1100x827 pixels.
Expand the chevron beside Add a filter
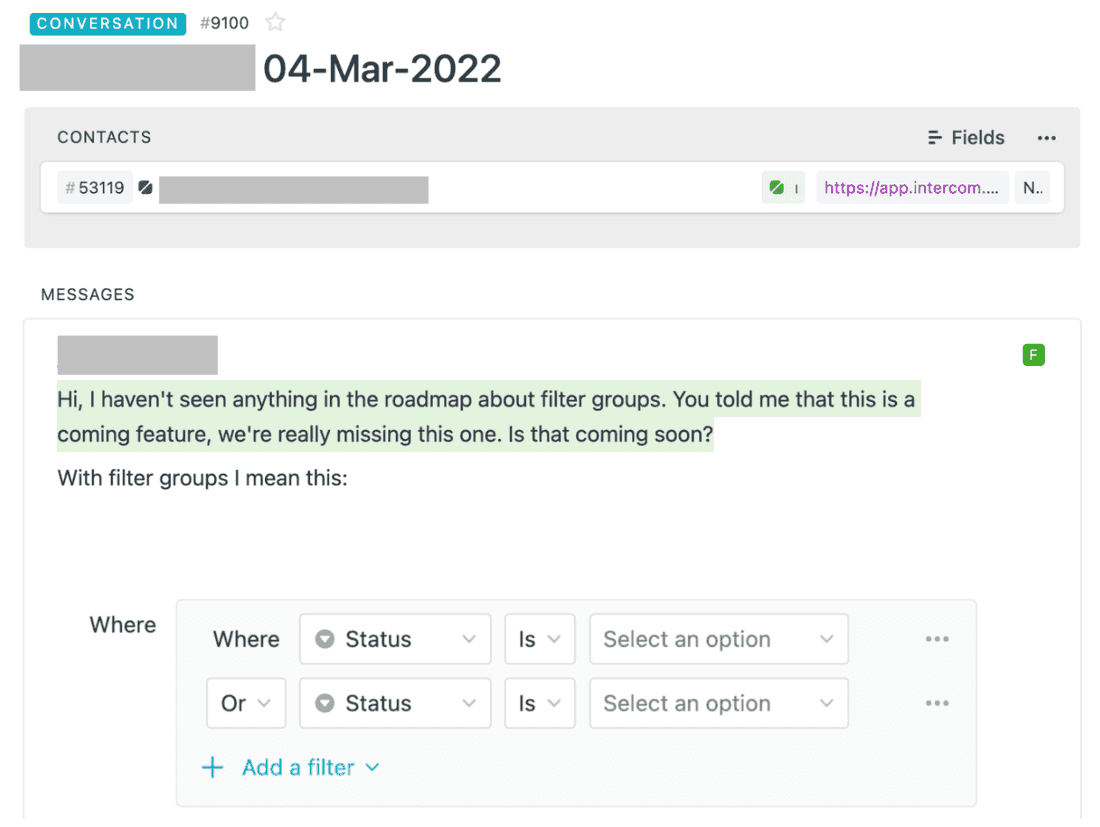click(x=371, y=767)
